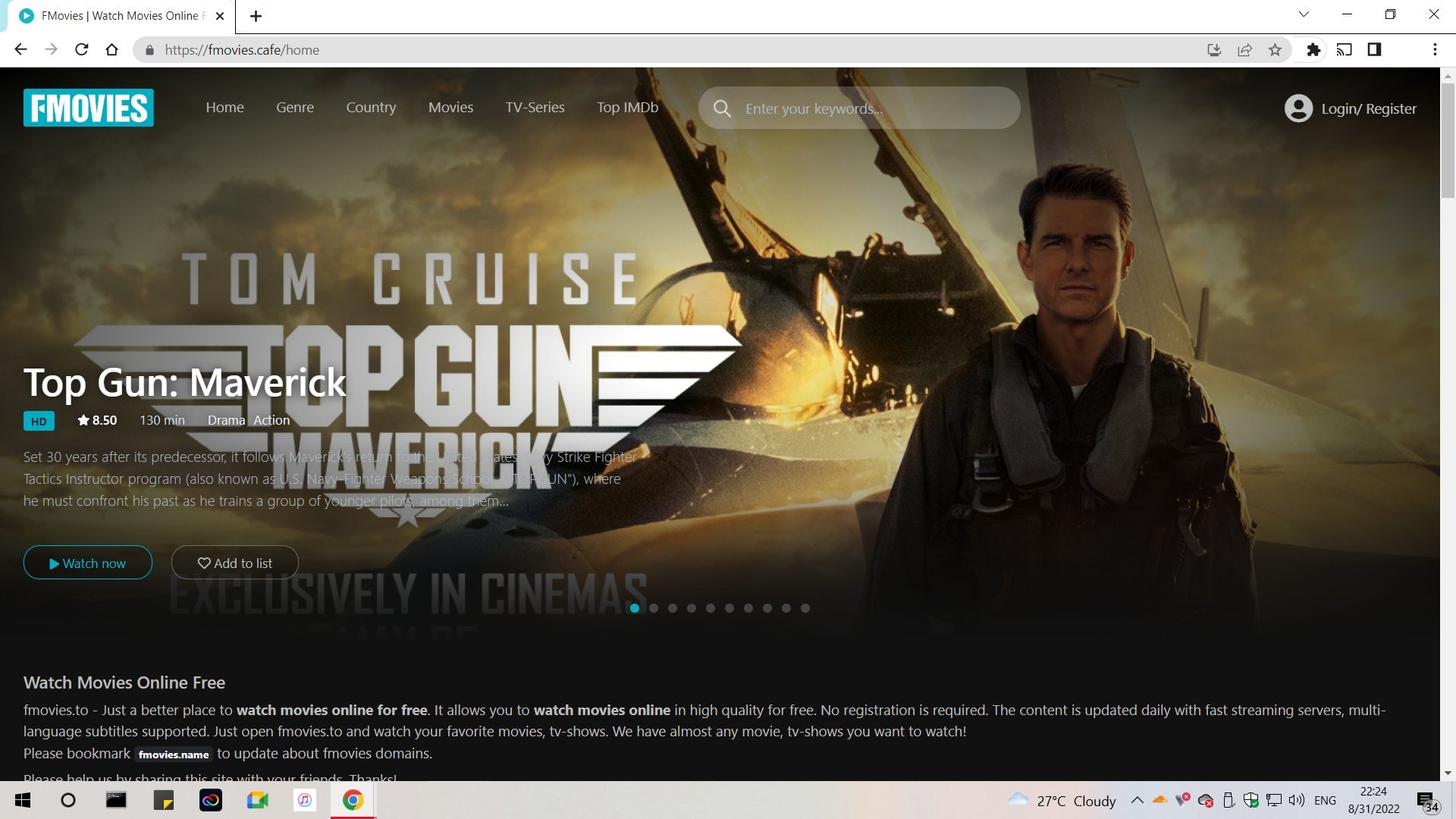Image resolution: width=1456 pixels, height=819 pixels.
Task: Select the fourth carousel dot
Action: (x=692, y=608)
